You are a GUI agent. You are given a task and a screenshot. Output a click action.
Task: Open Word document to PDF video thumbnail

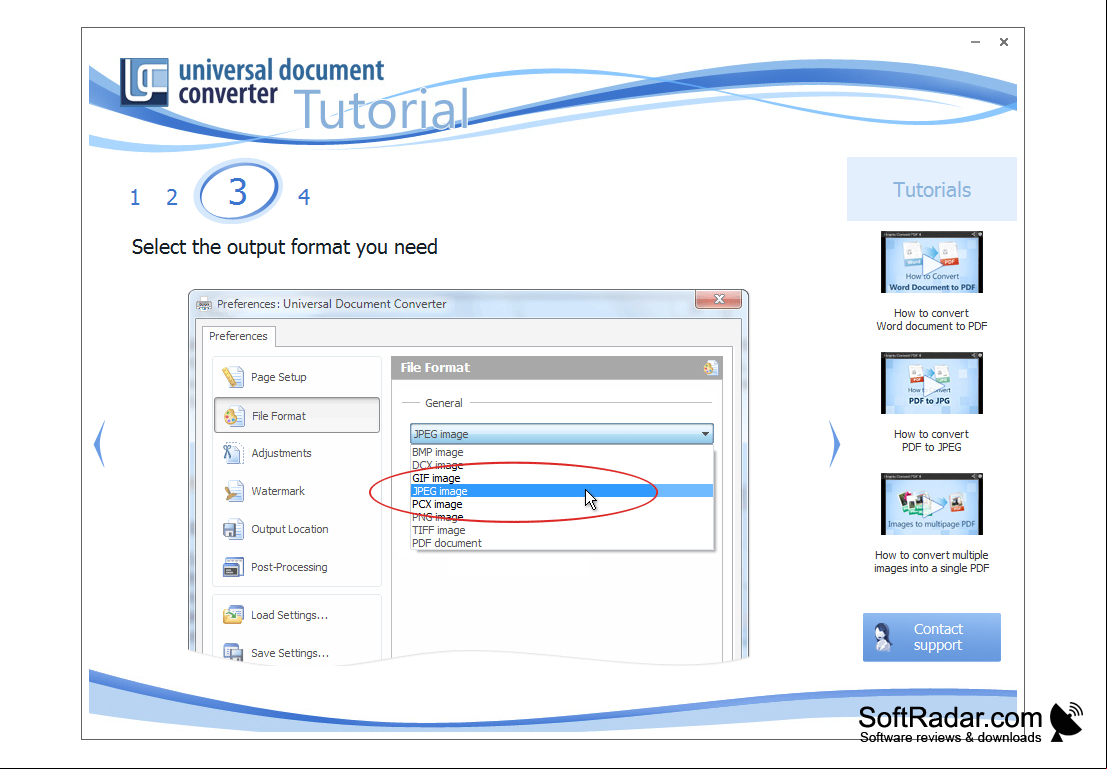click(x=931, y=261)
